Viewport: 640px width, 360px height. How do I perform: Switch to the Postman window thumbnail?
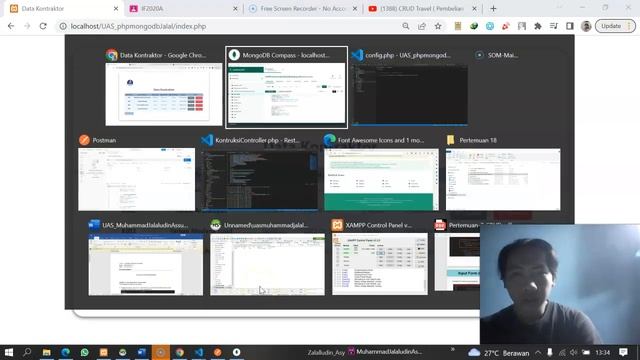tap(136, 179)
